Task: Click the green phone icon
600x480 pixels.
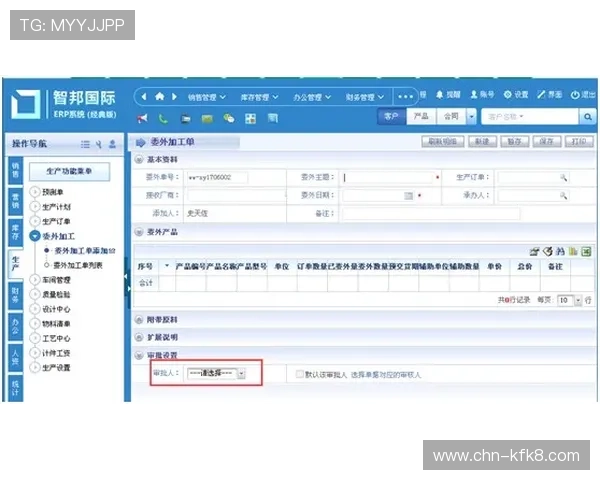Action: coord(163,119)
